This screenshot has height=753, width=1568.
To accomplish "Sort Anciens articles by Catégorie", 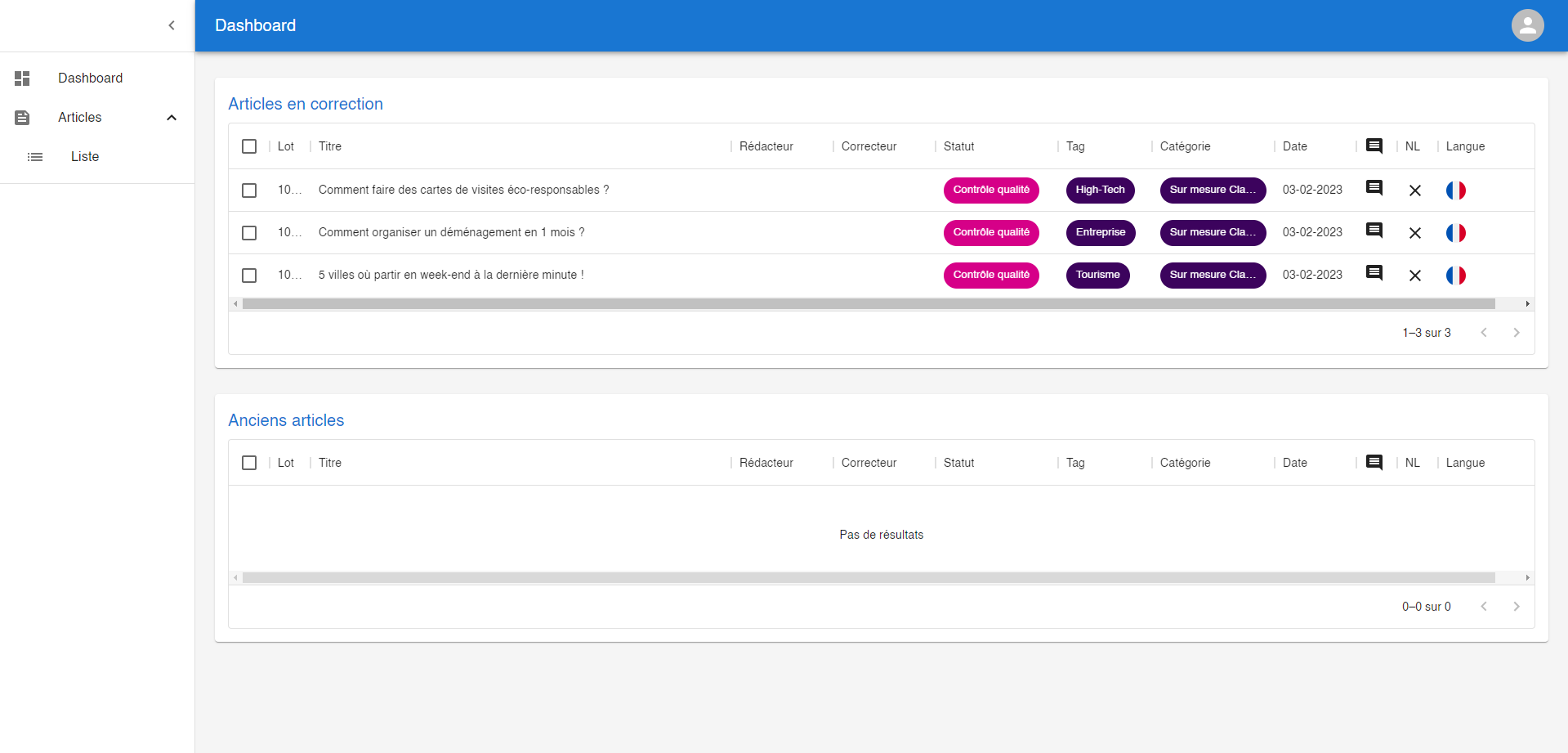I will click(x=1186, y=463).
